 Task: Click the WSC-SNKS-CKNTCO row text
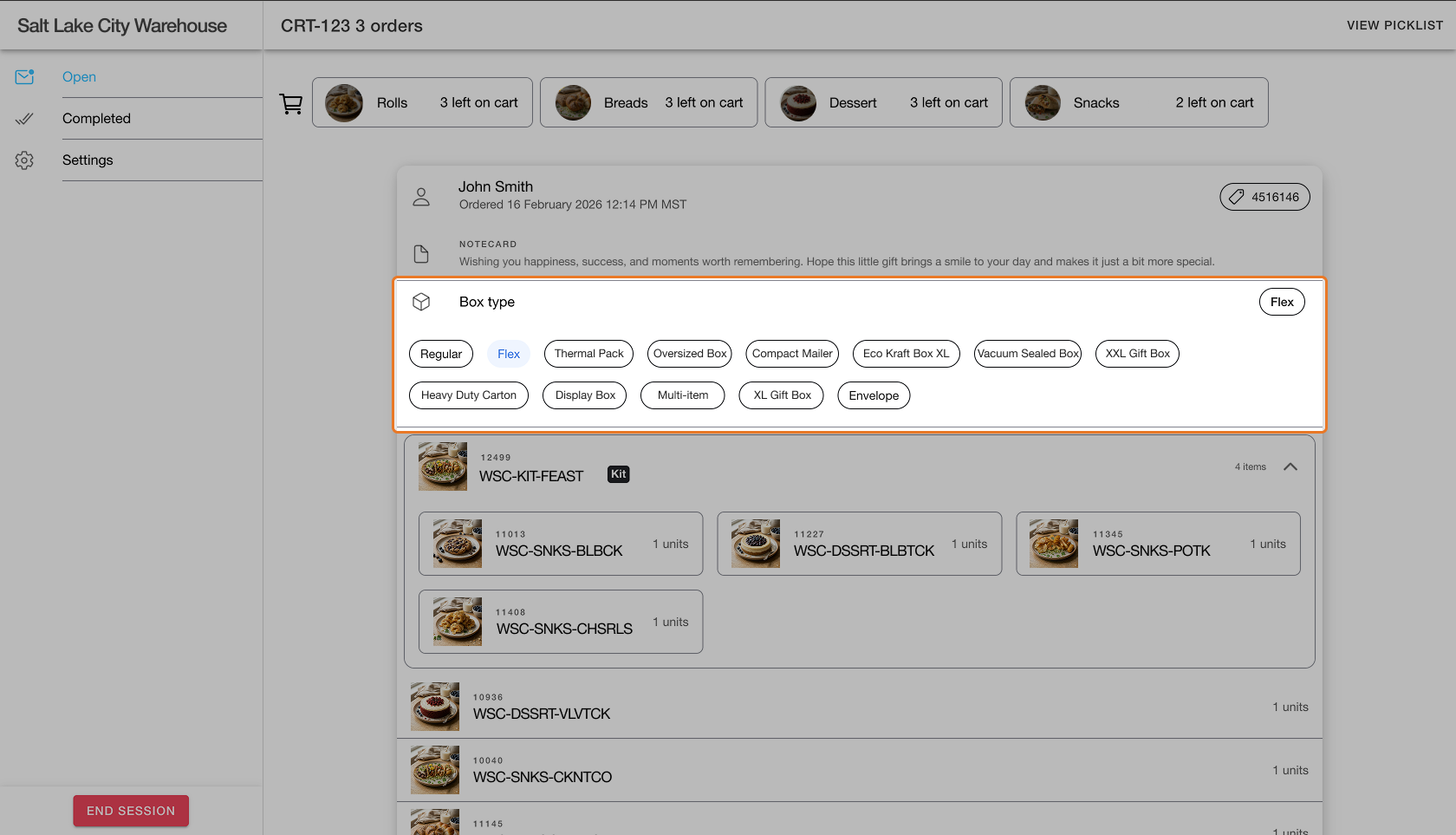pyautogui.click(x=543, y=777)
